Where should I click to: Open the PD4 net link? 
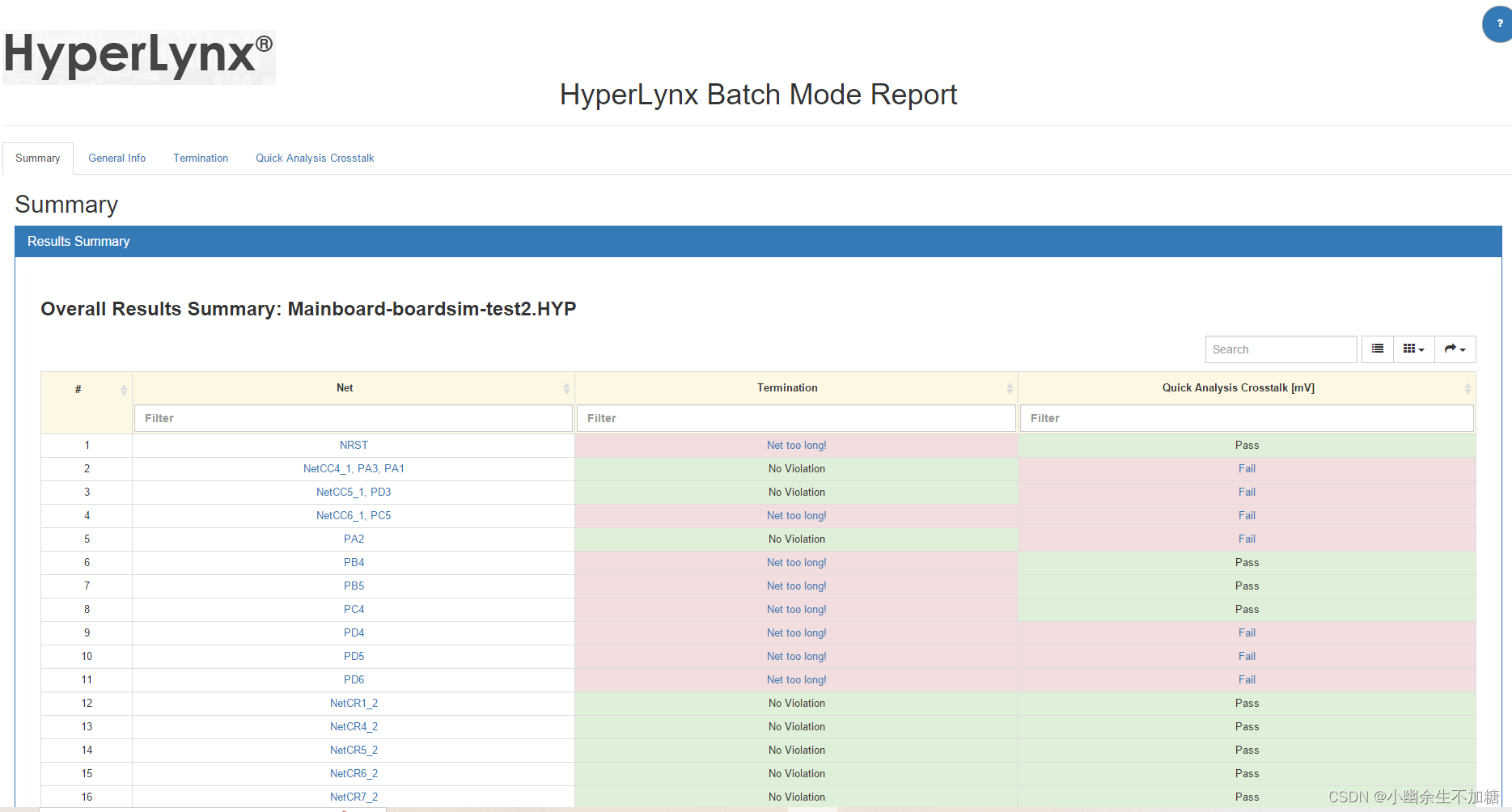(x=354, y=632)
